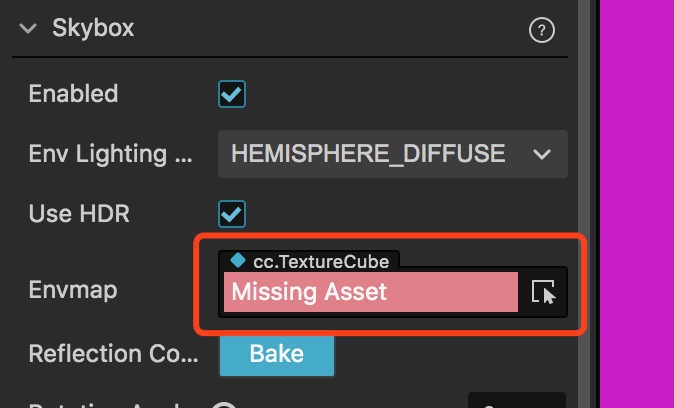Click the partially visible Rotation Angle slider handle

tap(224, 404)
